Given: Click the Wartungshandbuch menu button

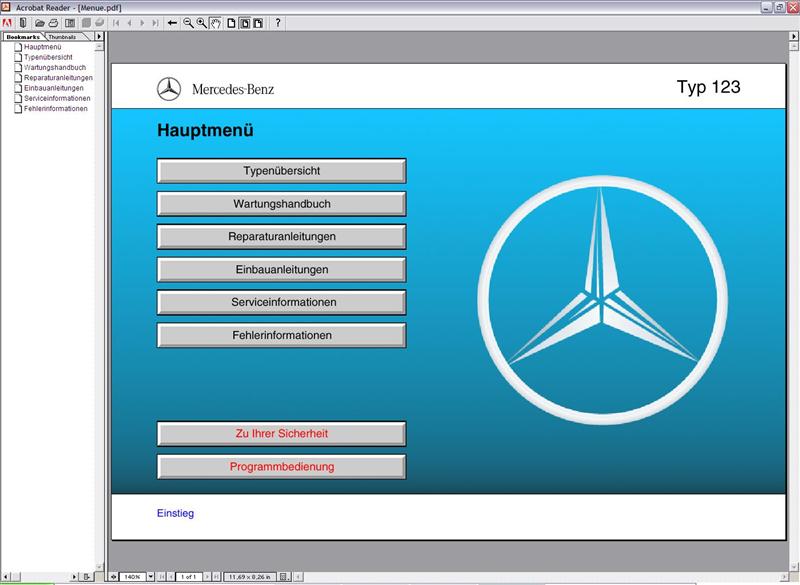Looking at the screenshot, I should (x=282, y=204).
